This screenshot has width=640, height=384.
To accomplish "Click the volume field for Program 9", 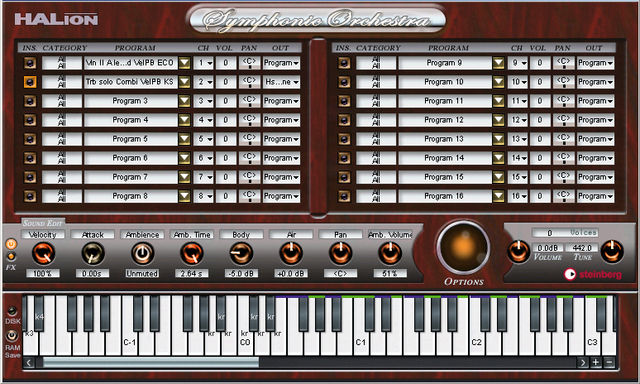I will tap(540, 63).
